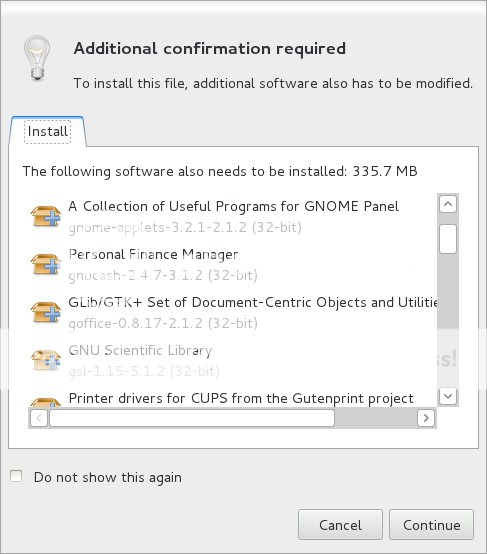Click the horizontal scroll right arrow
Screen dimensions: 487x554
[426, 418]
